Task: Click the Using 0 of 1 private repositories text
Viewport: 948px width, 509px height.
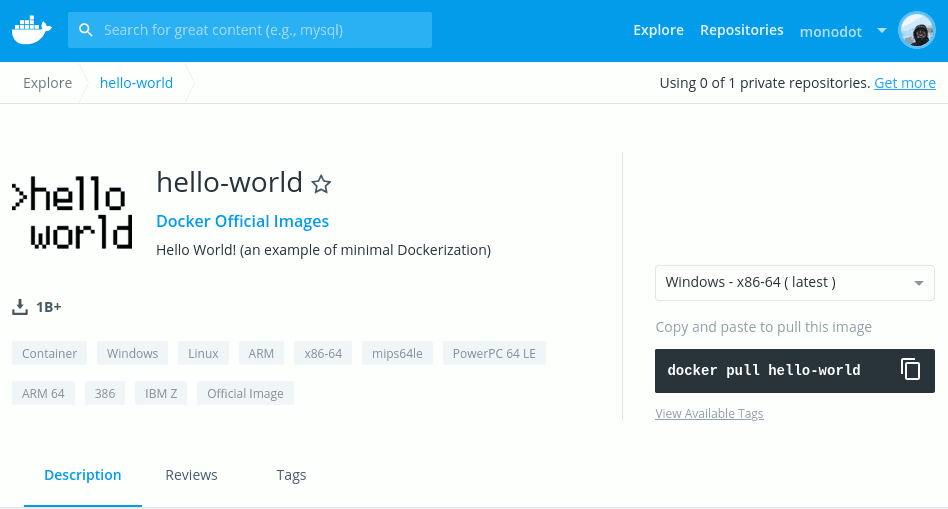Action: click(x=765, y=83)
